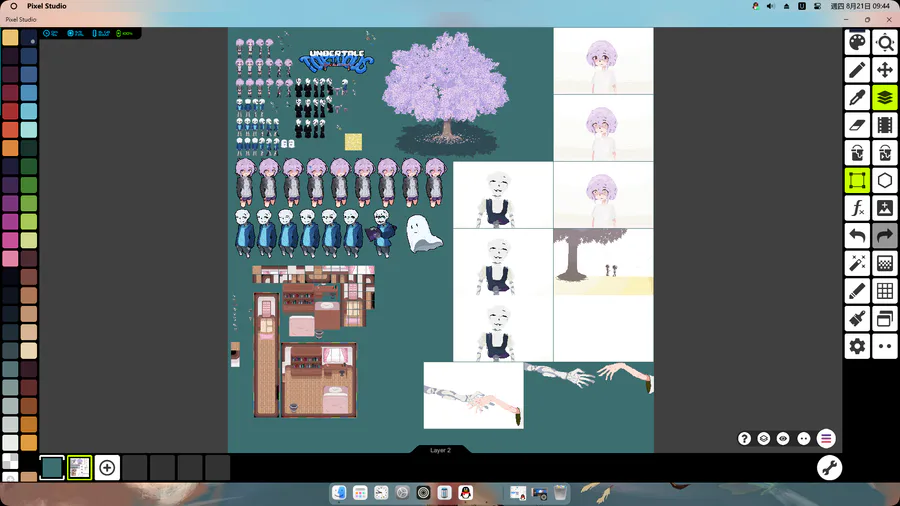Pick the light yellow top-left swatch
The image size is (900, 506).
(x=10, y=38)
